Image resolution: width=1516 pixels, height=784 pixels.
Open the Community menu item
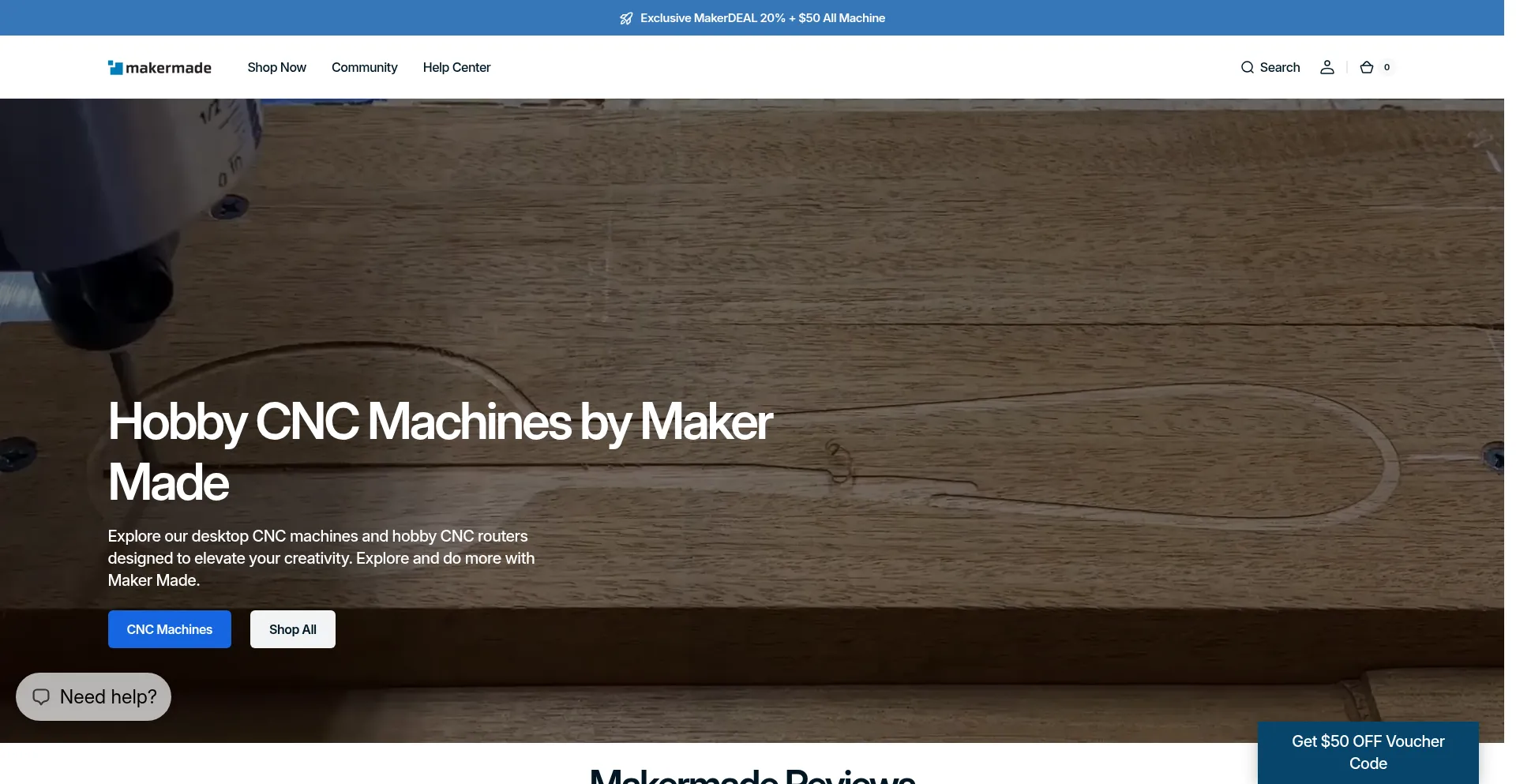(x=364, y=68)
